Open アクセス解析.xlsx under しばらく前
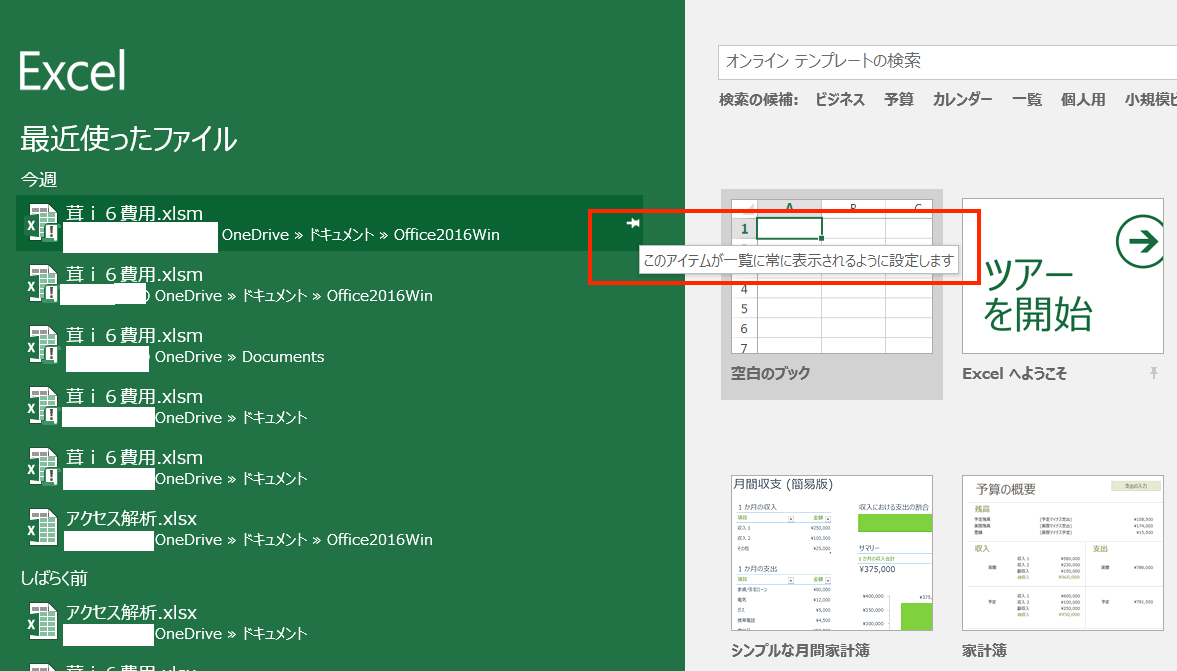The height and width of the screenshot is (671, 1177). [x=330, y=622]
